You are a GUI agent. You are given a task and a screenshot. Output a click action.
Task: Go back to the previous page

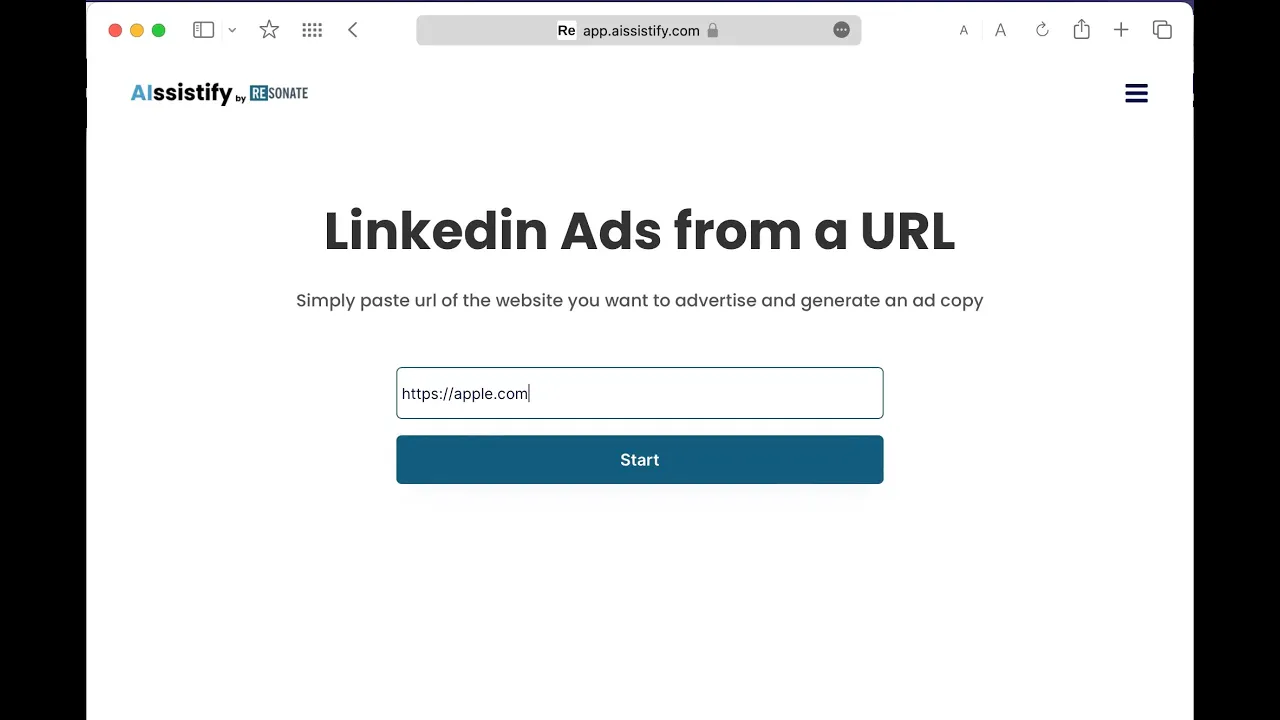click(x=353, y=30)
